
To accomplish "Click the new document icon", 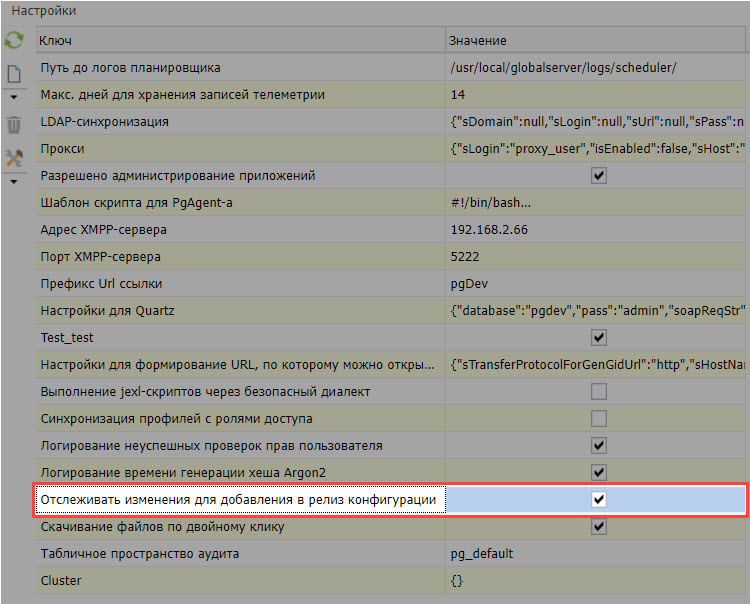I will [x=14, y=75].
